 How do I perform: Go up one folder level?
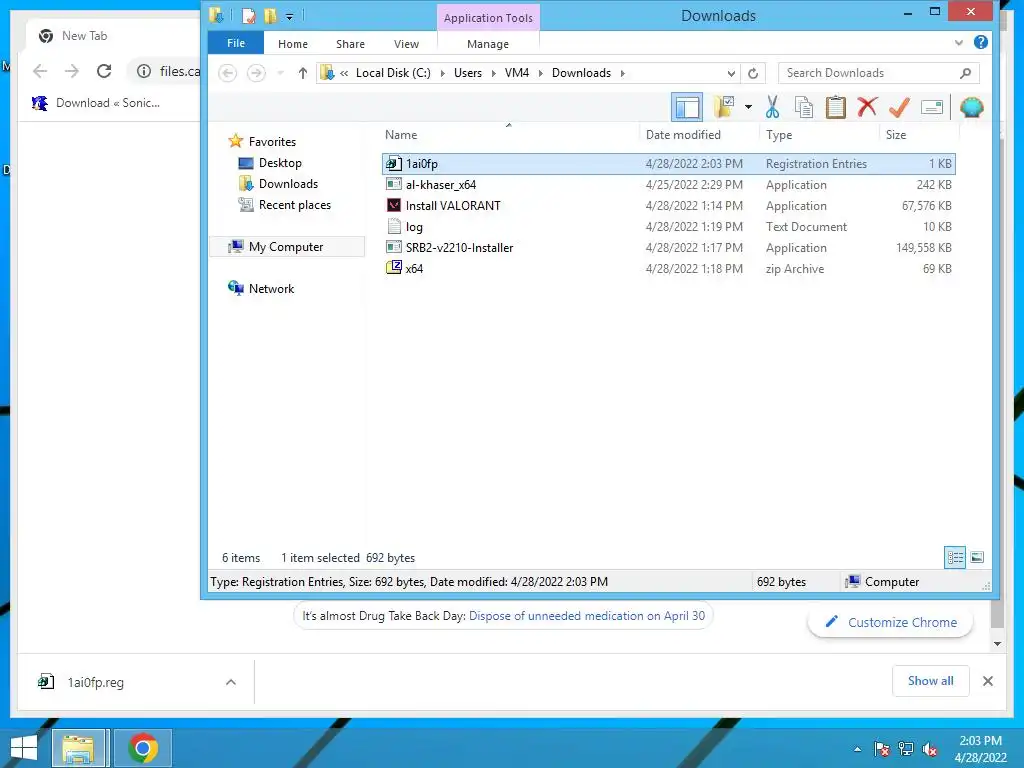302,72
